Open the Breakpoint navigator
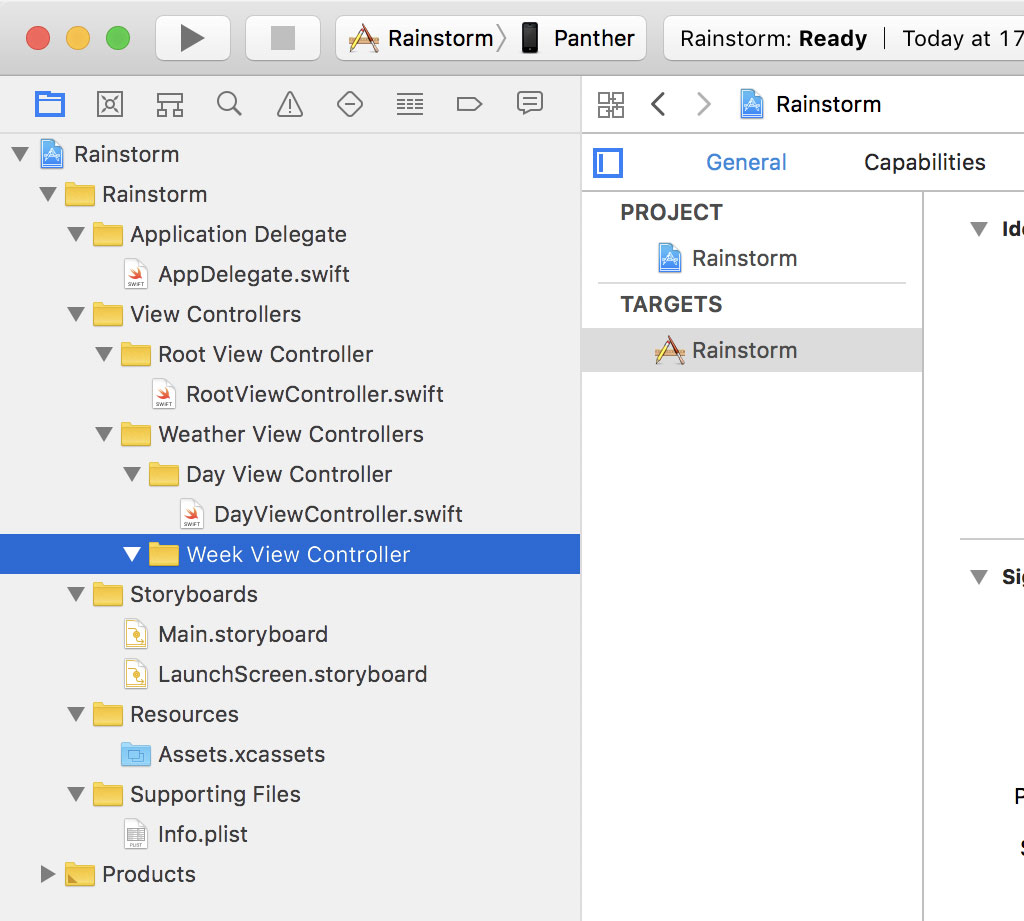The height and width of the screenshot is (921, 1024). coord(469,103)
